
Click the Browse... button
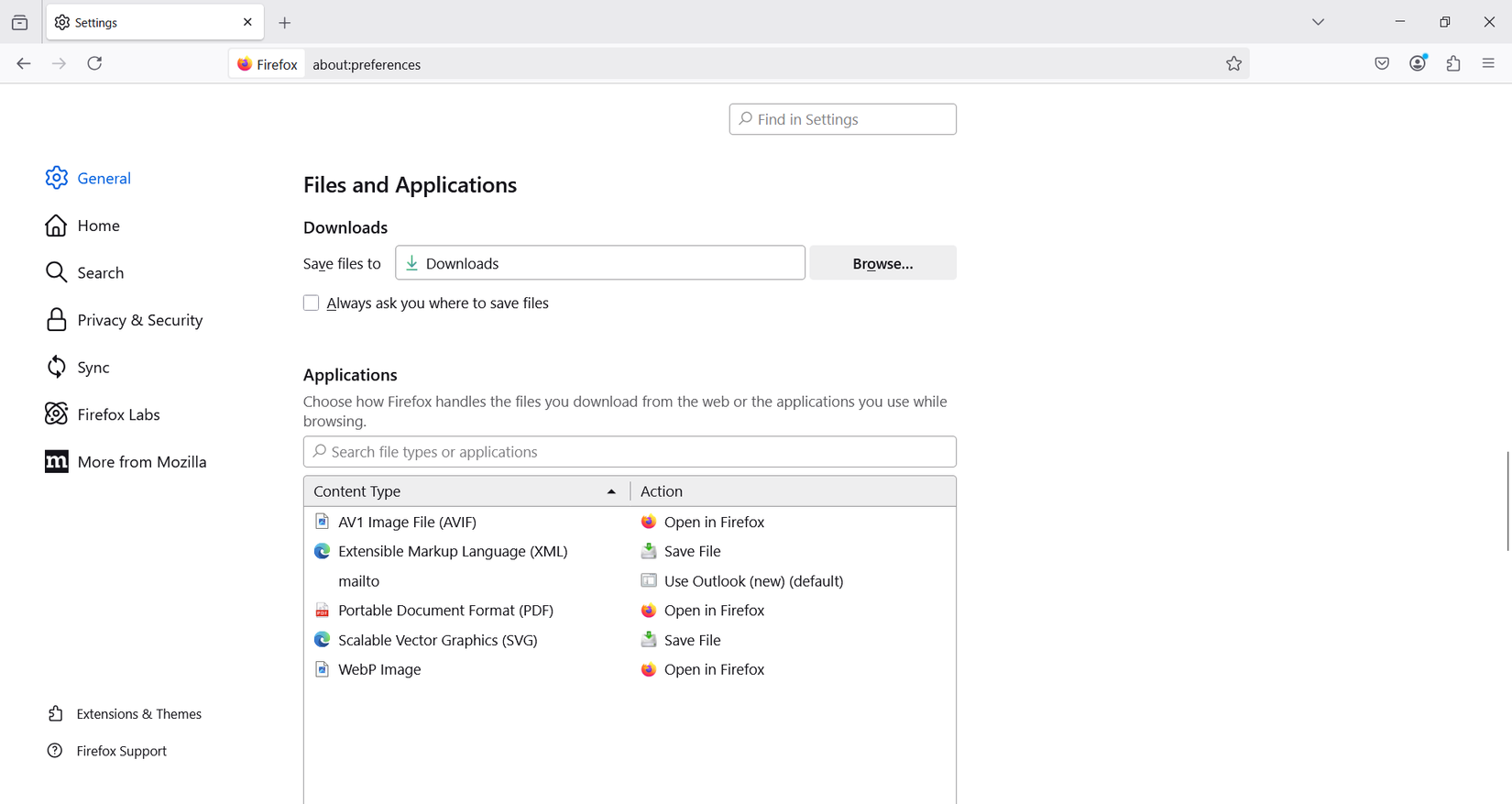[x=882, y=263]
